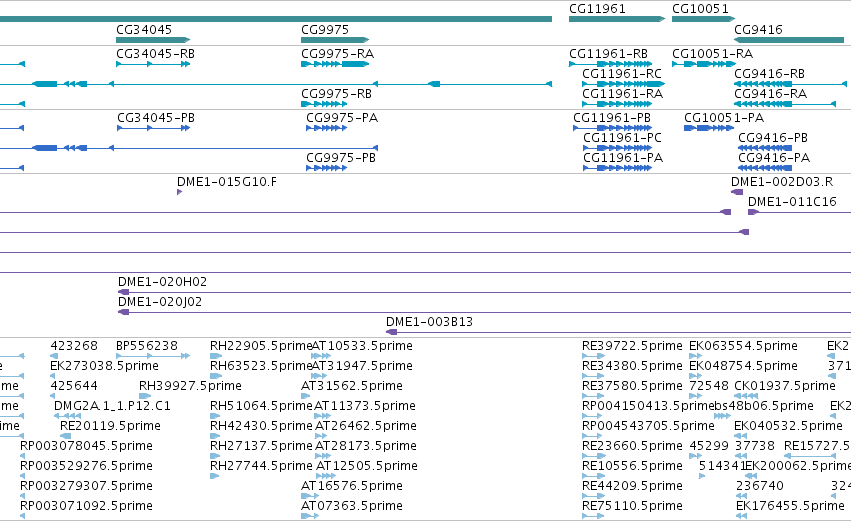The height and width of the screenshot is (521, 851).
Task: Select DME1-002D03.R feature label
Action: click(x=782, y=182)
